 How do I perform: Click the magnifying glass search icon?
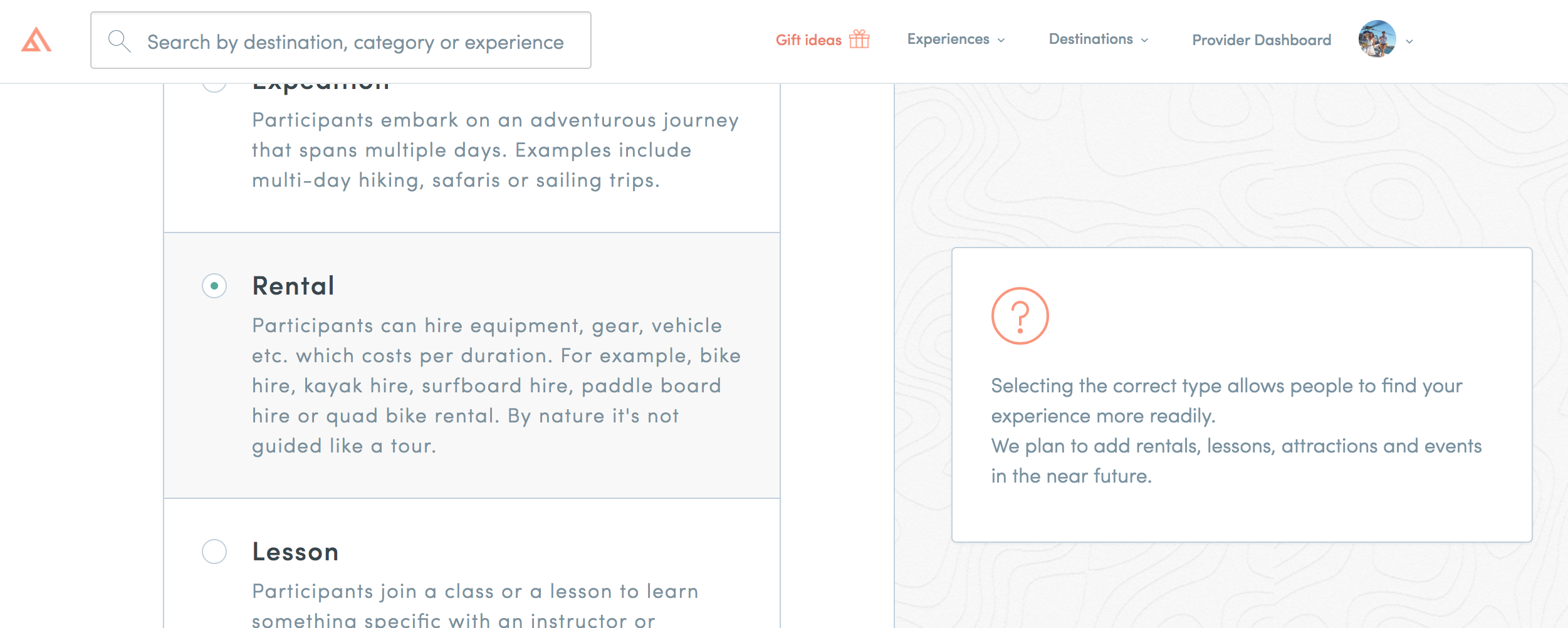tap(118, 41)
